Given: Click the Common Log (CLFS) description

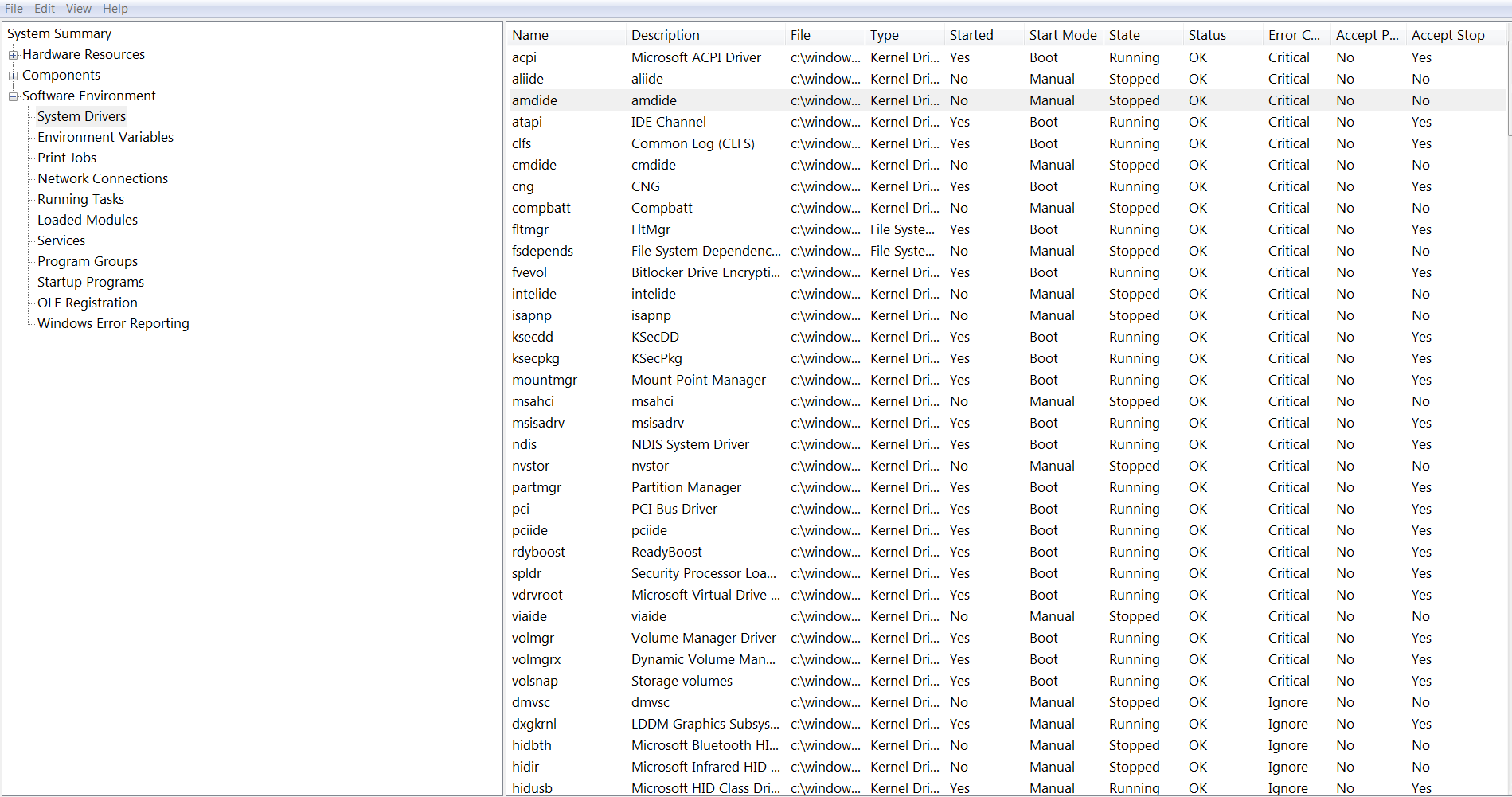Looking at the screenshot, I should (x=693, y=143).
